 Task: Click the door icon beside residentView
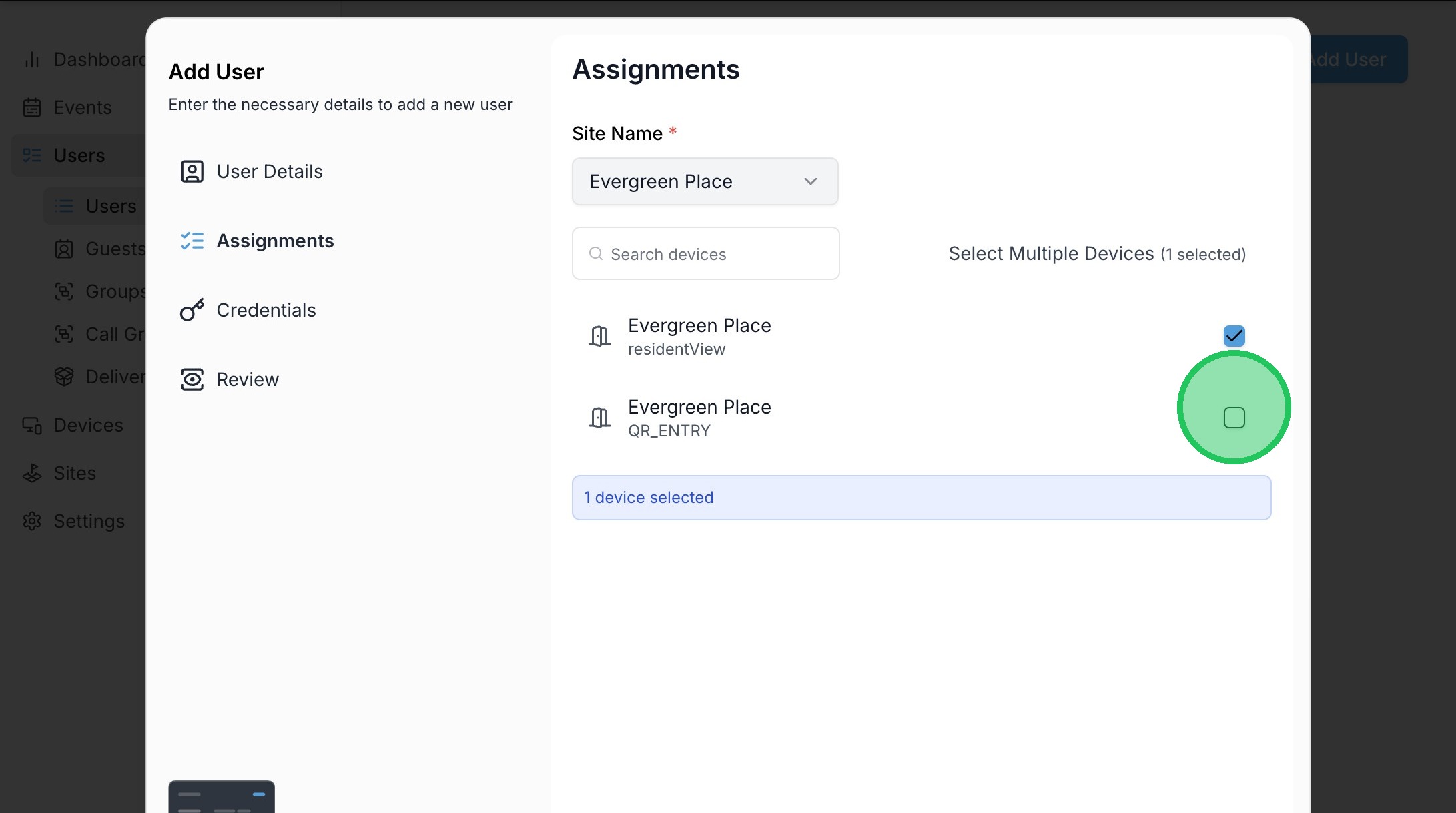click(x=599, y=336)
